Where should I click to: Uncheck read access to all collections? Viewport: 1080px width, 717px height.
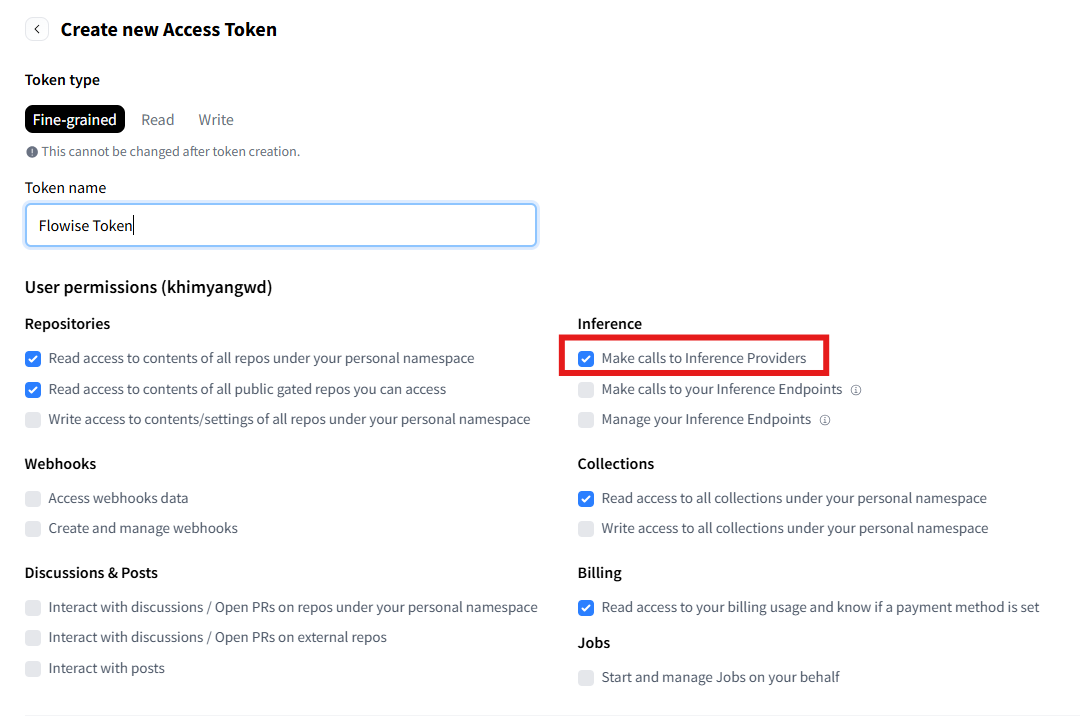pos(586,499)
